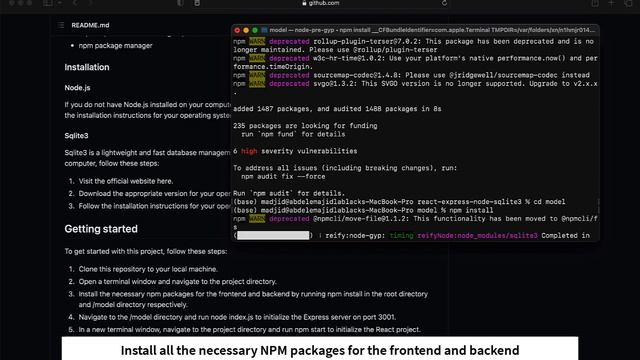Click rollup-plugin-terser deprecated warning line
The width and height of the screenshot is (640, 360).
click(413, 46)
